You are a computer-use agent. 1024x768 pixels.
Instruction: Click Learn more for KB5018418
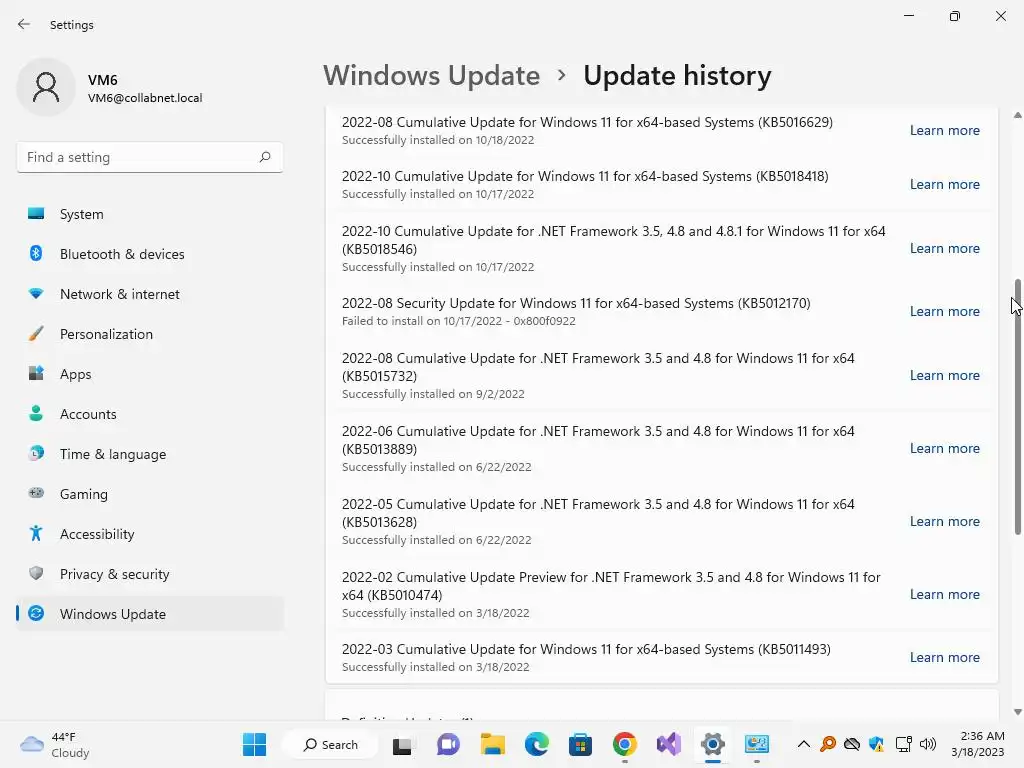944,184
